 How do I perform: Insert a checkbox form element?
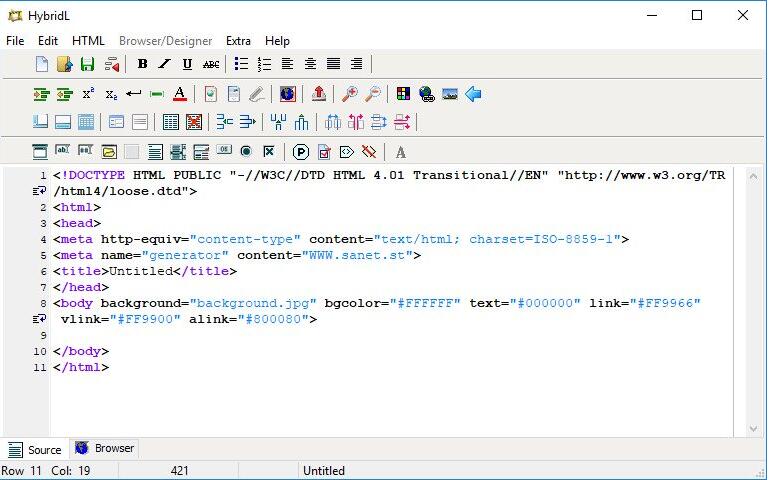click(x=269, y=151)
